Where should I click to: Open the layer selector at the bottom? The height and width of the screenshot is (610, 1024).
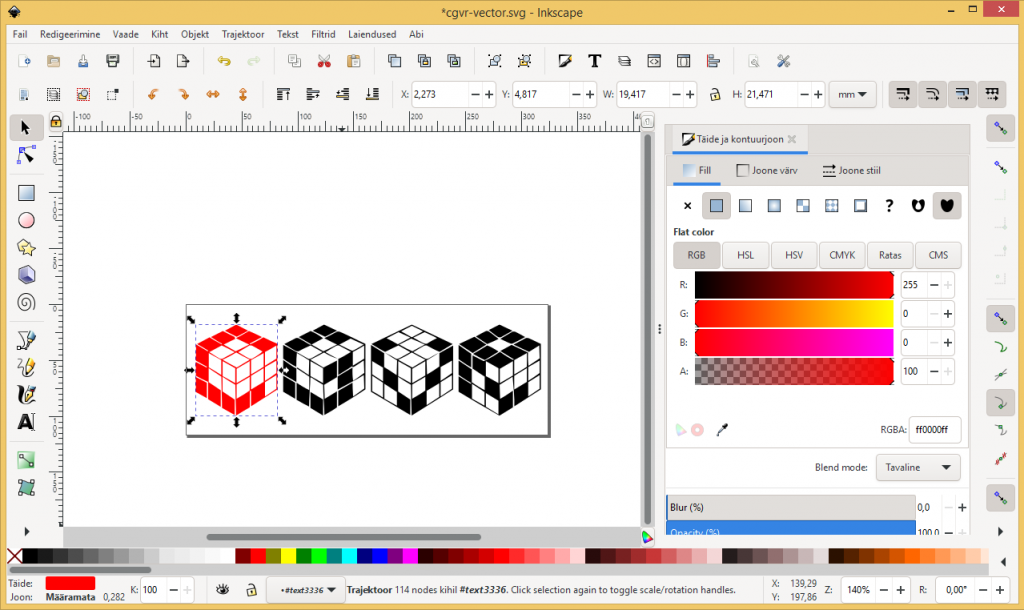(305, 590)
